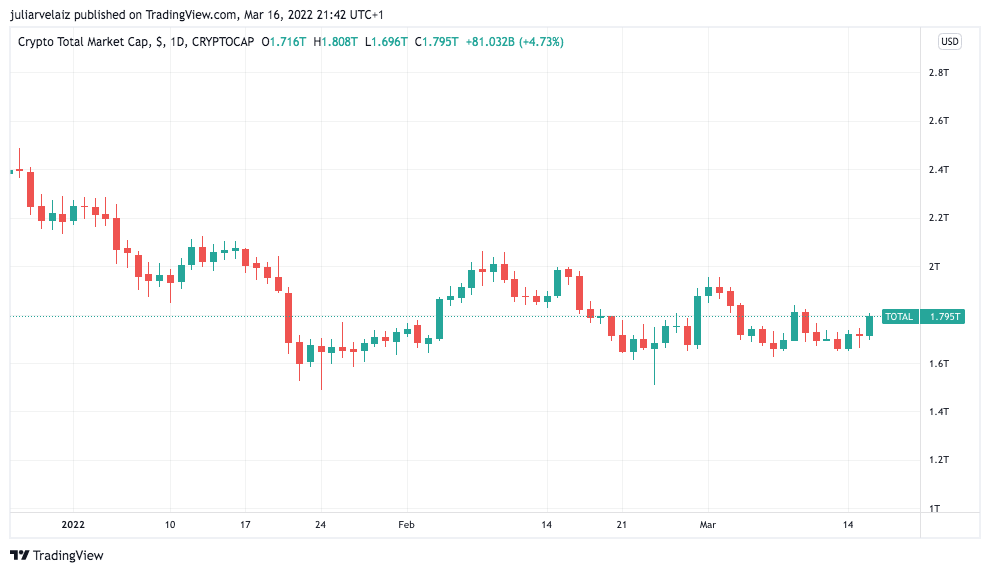Click the 2.8T price axis label
This screenshot has width=990, height=573.
(938, 73)
